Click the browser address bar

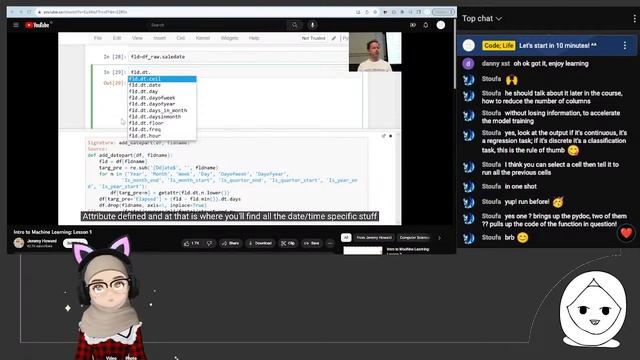196,12
